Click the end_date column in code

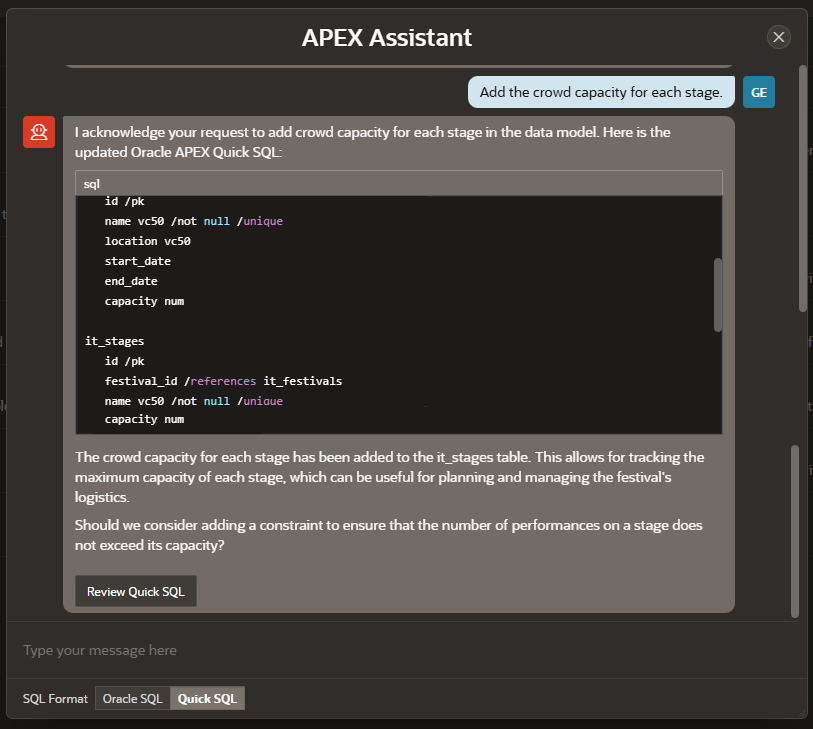[131, 281]
